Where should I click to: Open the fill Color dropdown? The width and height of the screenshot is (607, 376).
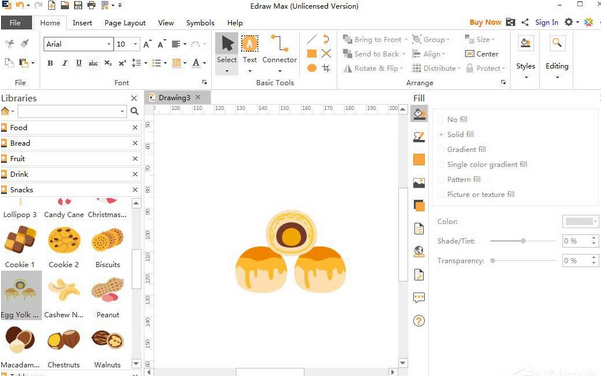[595, 221]
